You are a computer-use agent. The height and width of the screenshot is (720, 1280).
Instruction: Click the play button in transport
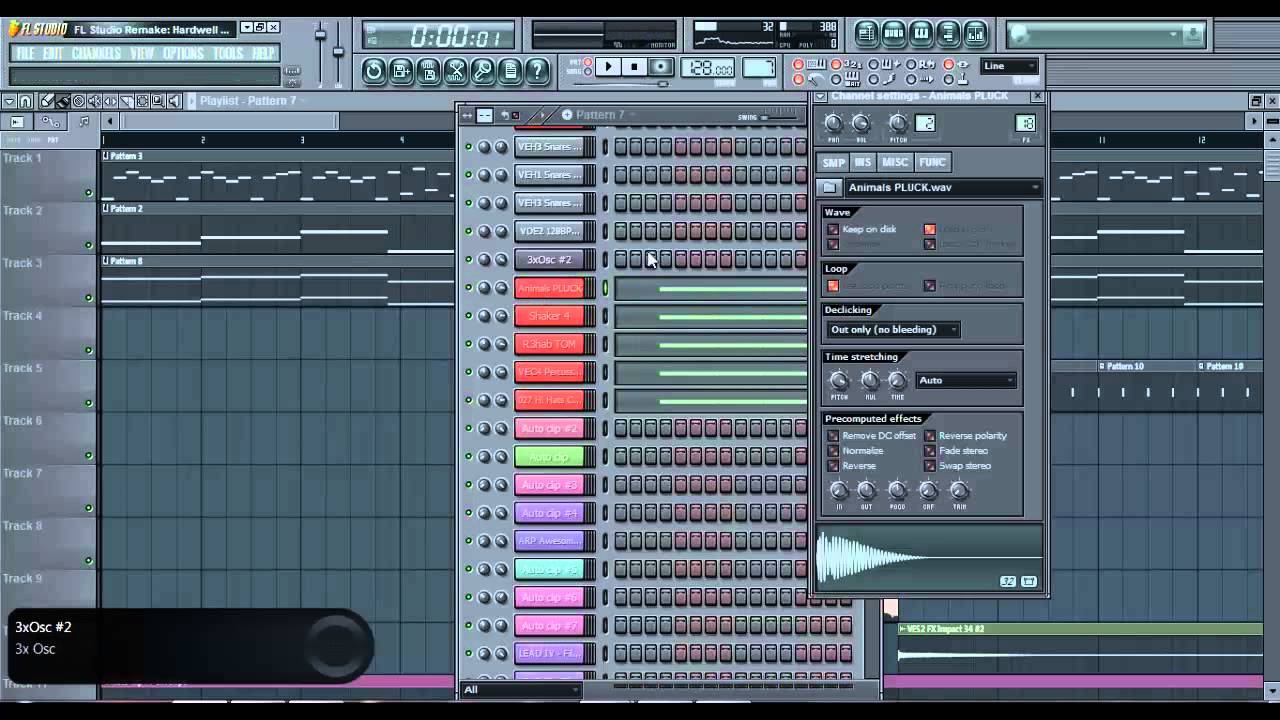607,67
